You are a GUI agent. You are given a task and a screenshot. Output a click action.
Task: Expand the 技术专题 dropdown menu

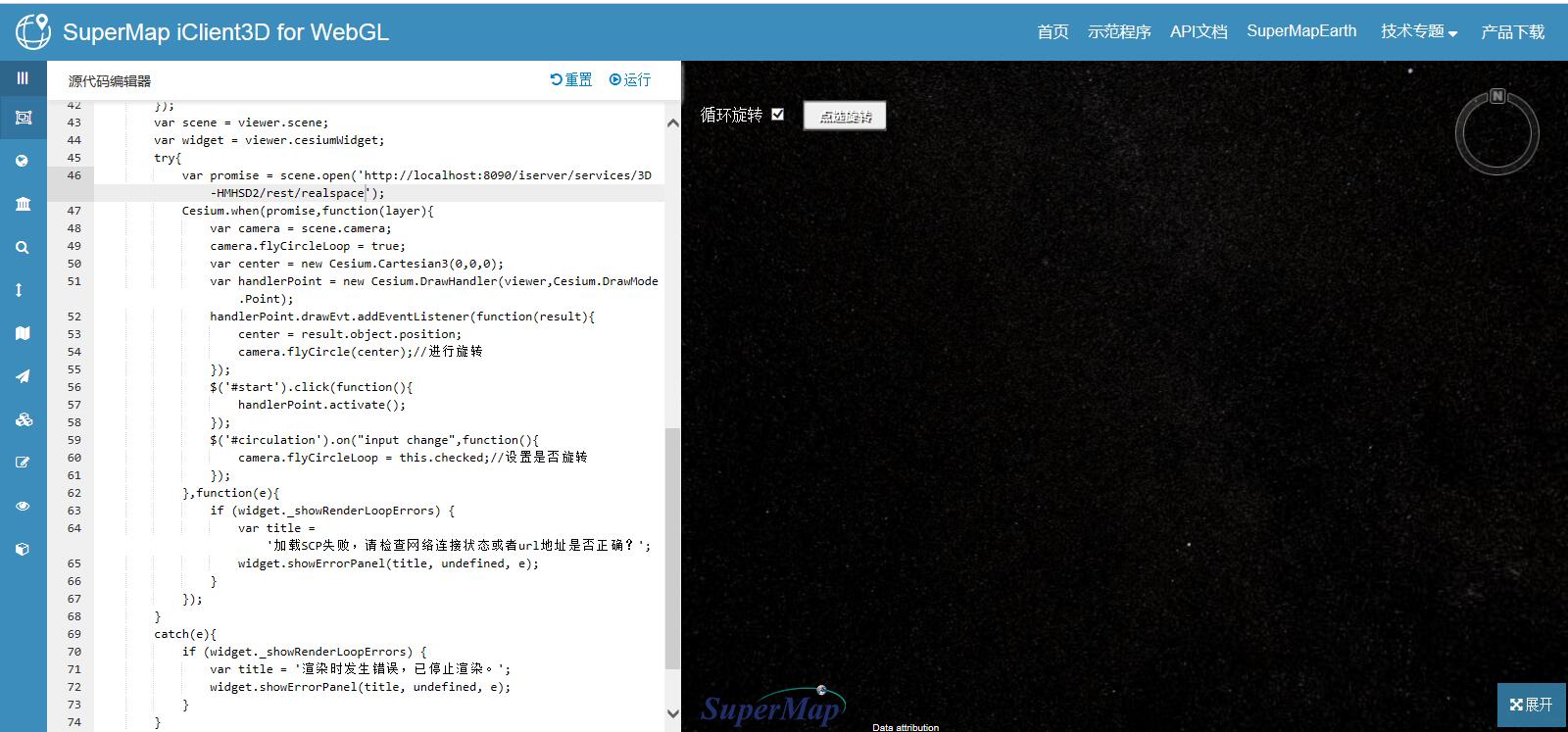coord(1419,31)
